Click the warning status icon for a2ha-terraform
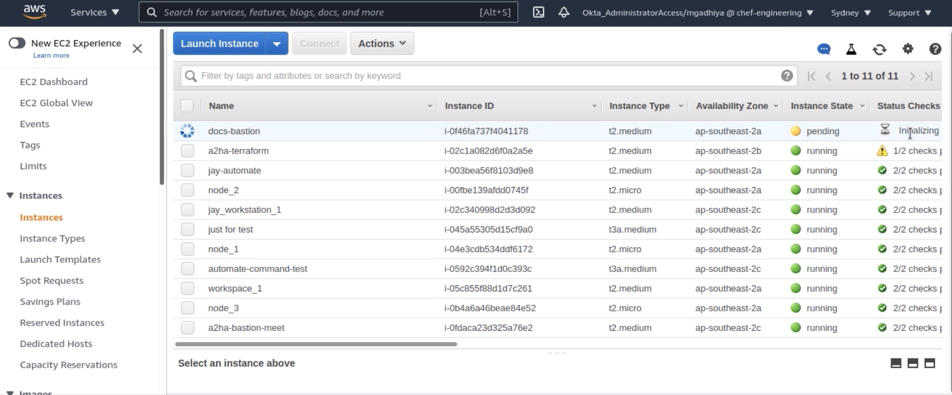 point(882,150)
